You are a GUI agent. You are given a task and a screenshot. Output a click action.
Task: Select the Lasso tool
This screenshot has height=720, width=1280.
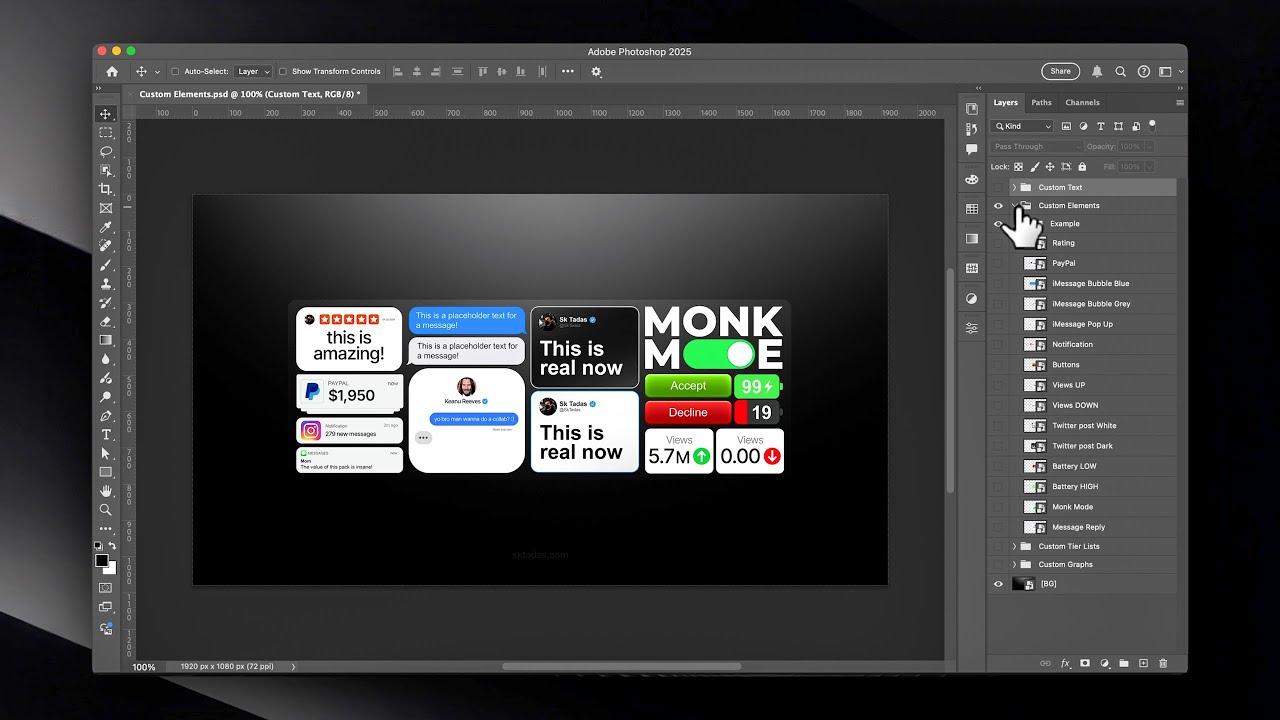[x=106, y=152]
